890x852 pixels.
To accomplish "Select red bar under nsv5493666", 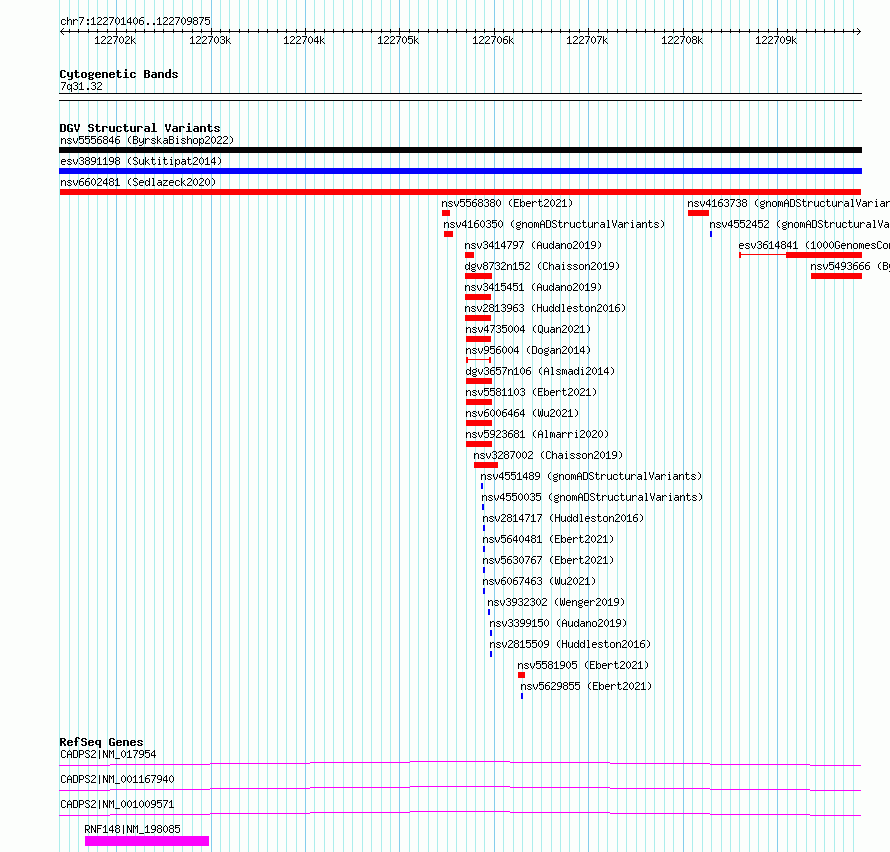I will coord(836,276).
